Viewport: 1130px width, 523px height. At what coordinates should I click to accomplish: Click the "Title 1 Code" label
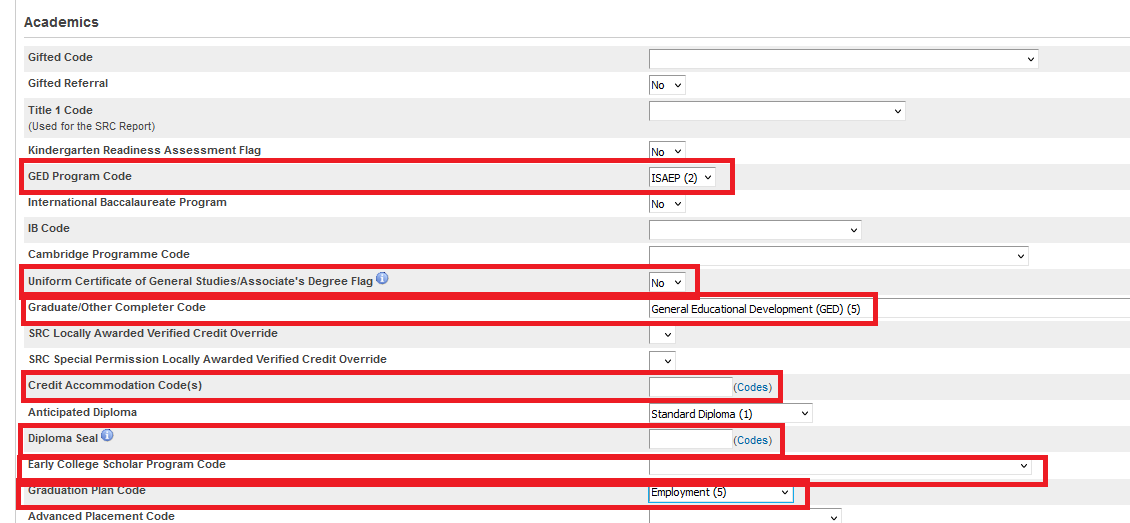coord(61,110)
